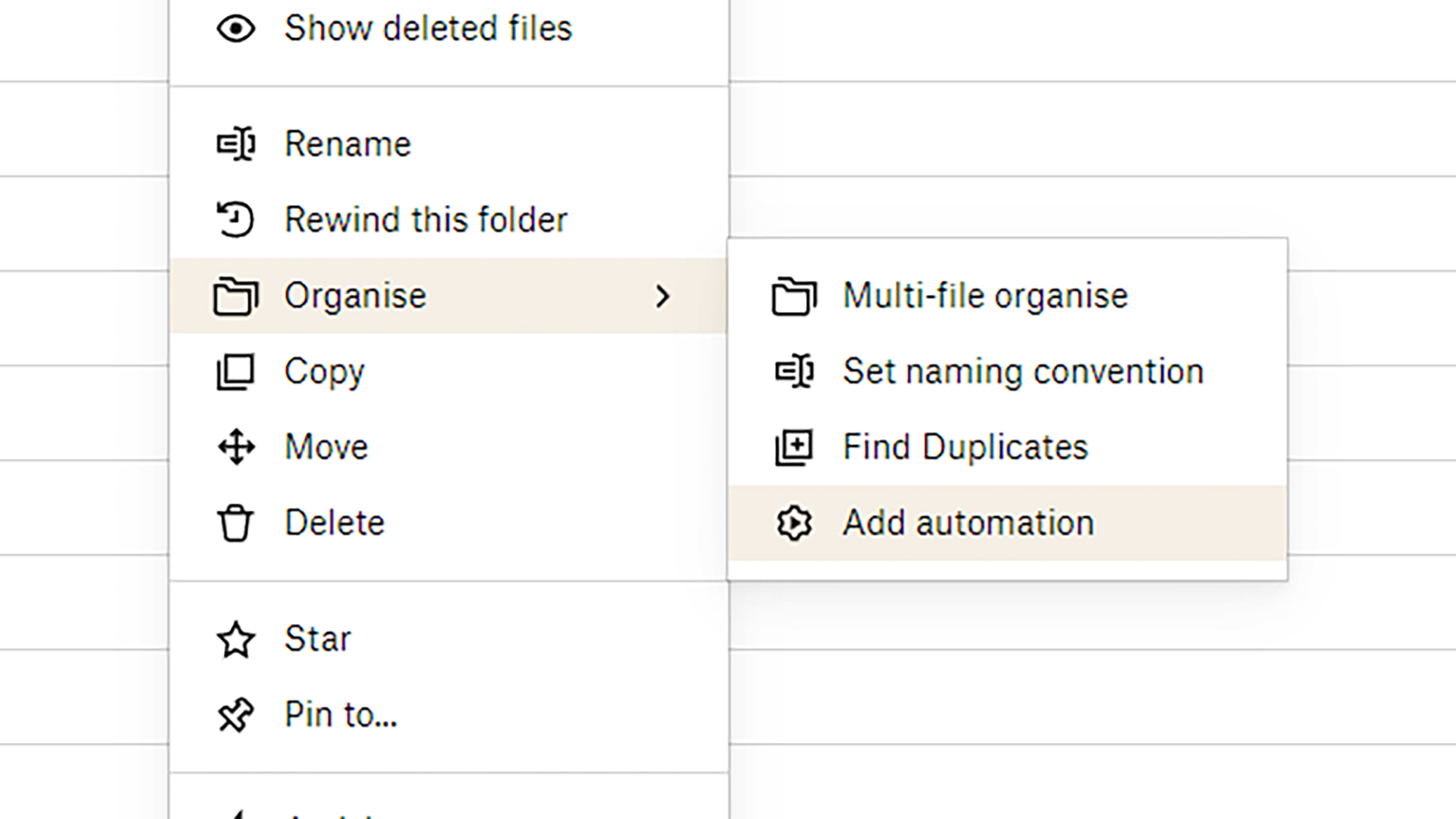Click the eye icon beside Show deleted files
This screenshot has height=819, width=1456.
[x=236, y=29]
